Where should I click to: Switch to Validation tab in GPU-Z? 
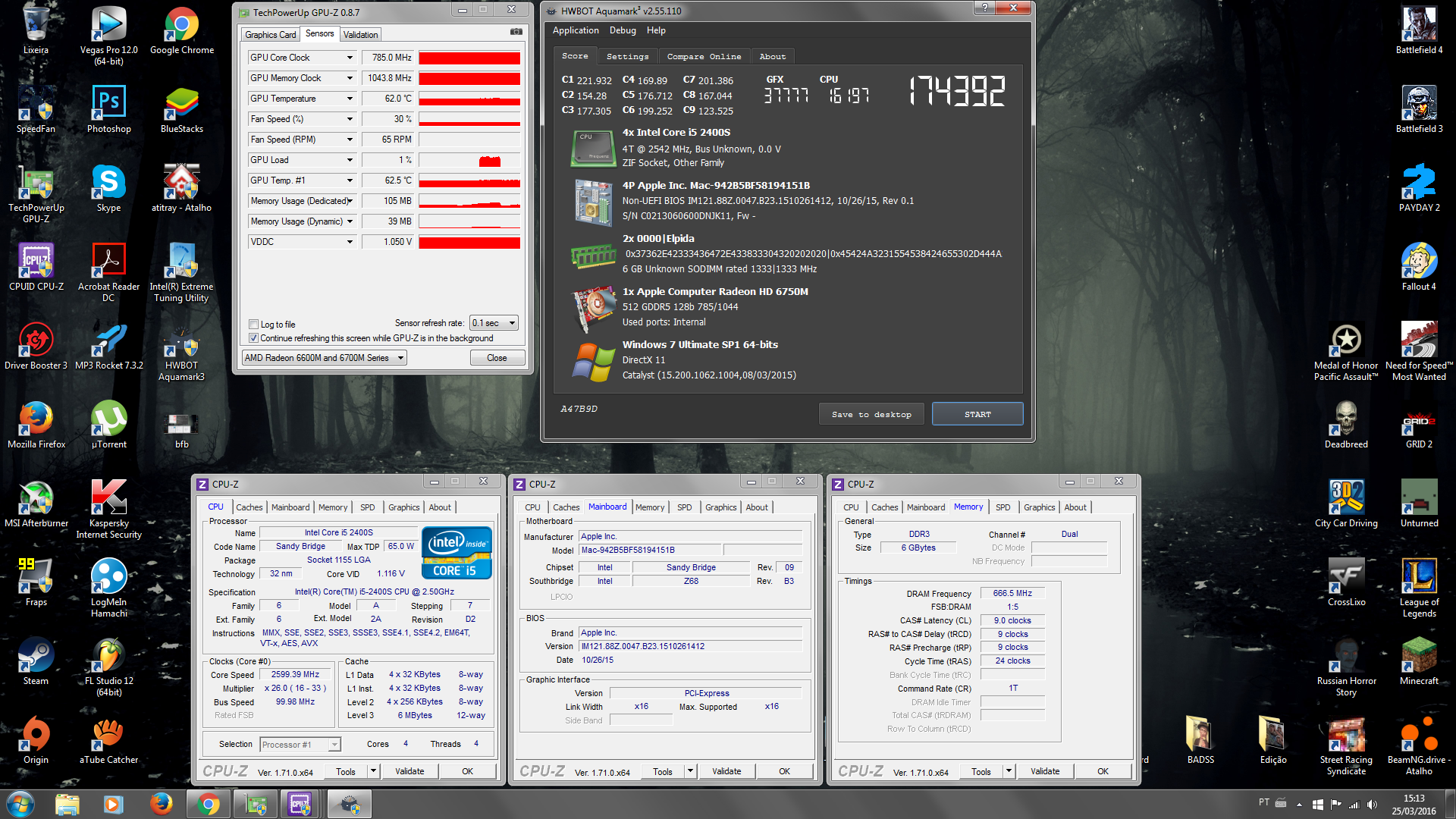click(x=360, y=35)
